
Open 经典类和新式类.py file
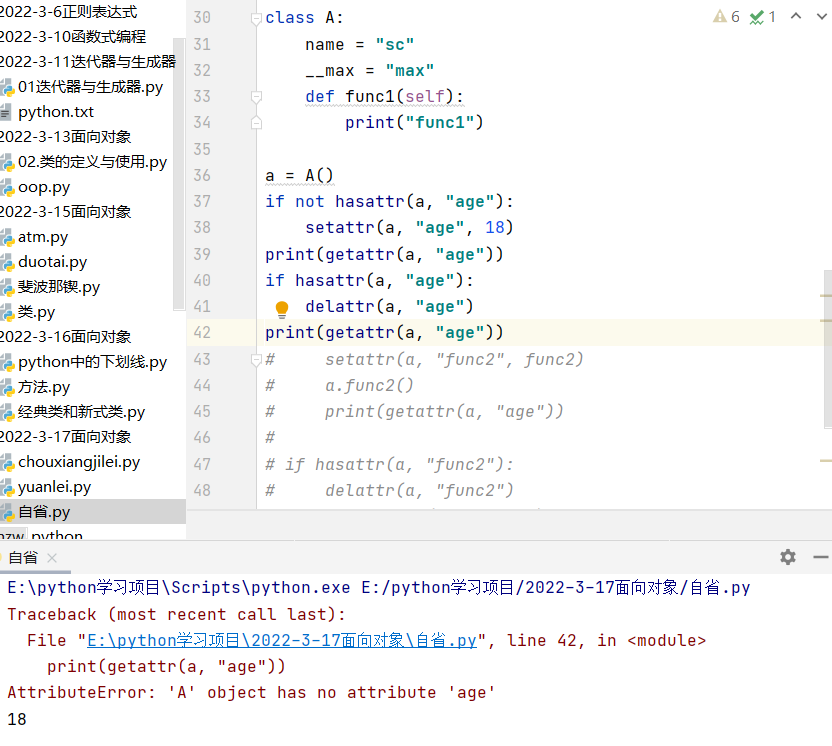click(x=81, y=412)
